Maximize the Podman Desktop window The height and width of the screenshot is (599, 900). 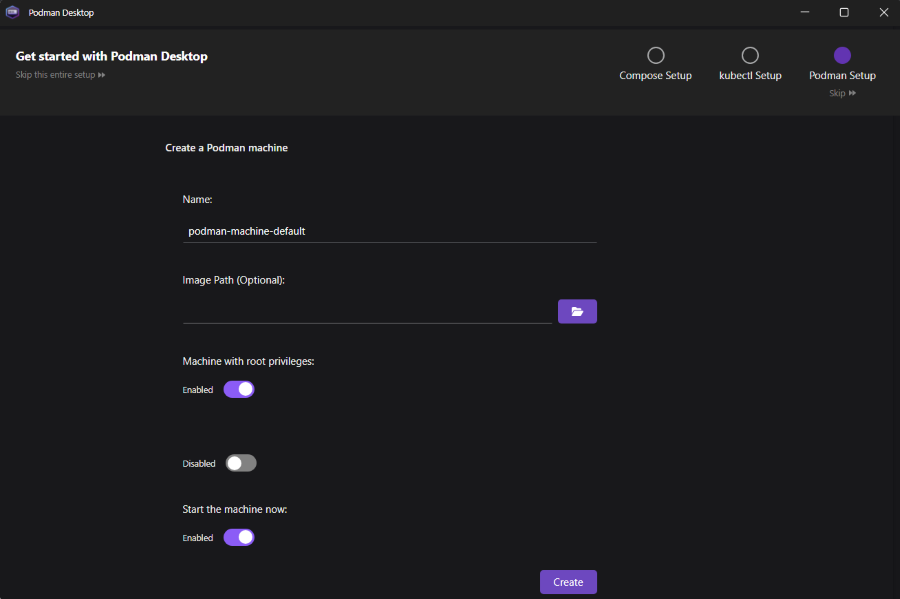[844, 12]
